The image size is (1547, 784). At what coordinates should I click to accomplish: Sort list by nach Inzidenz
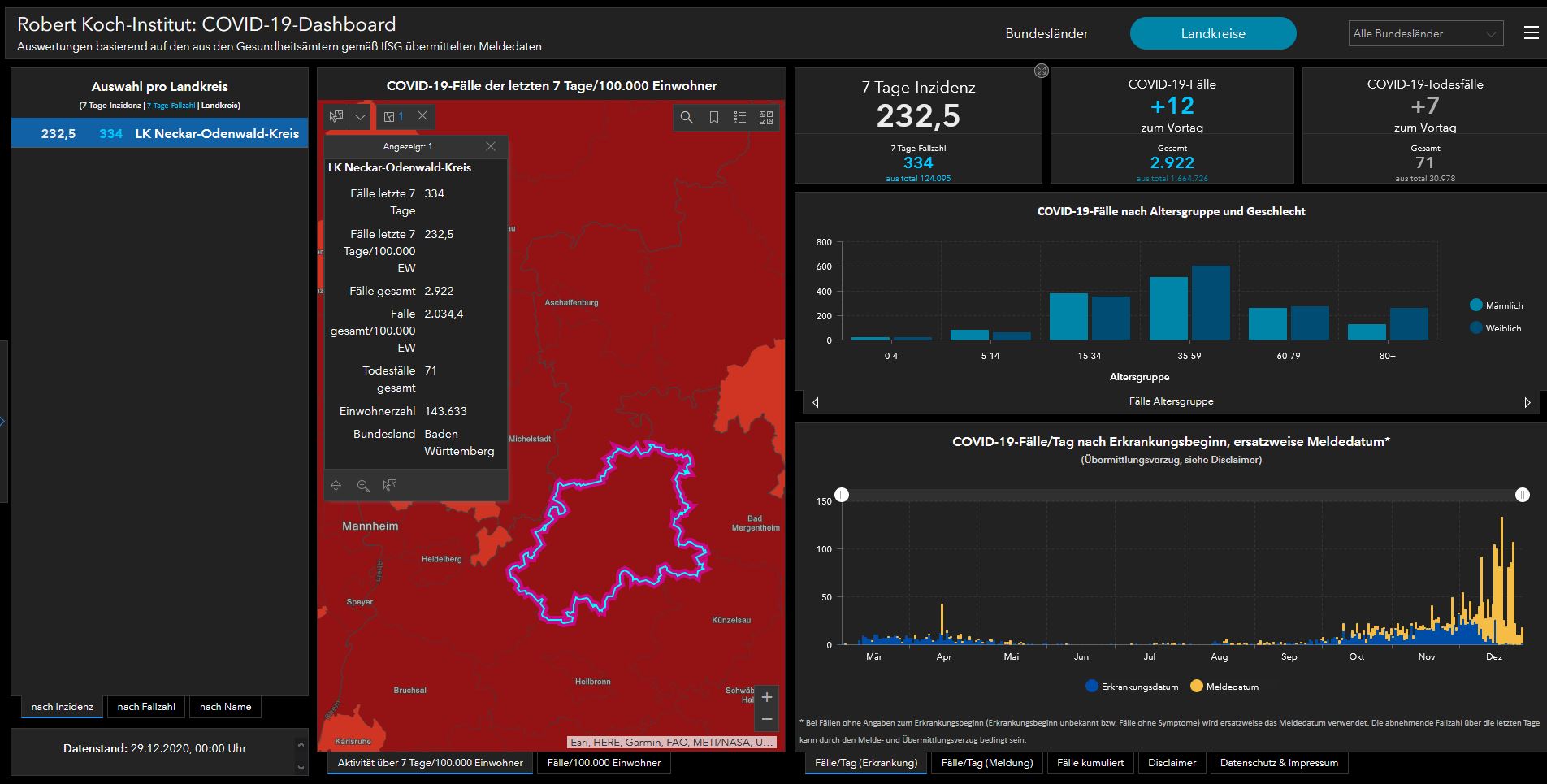coord(63,707)
